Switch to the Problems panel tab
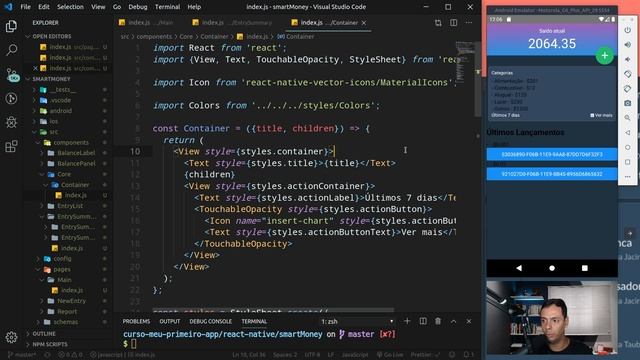This screenshot has width=640, height=360. pos(136,322)
